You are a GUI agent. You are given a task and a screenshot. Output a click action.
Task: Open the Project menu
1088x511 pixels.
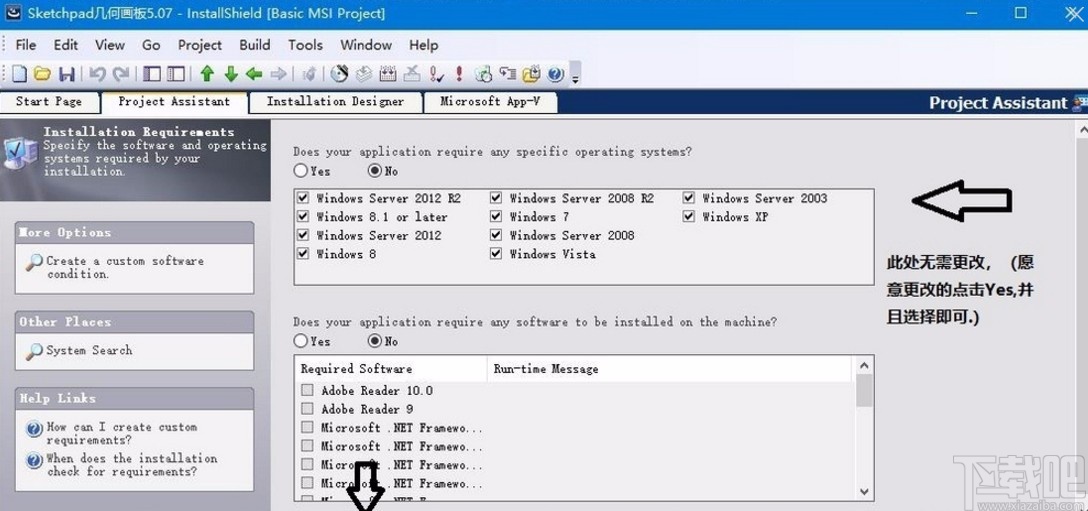[200, 45]
